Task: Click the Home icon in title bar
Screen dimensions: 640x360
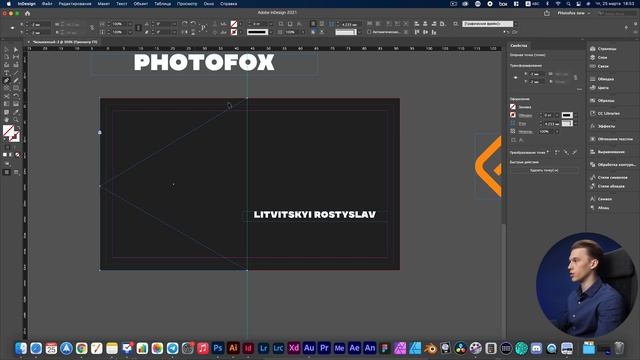Action: tap(27, 13)
